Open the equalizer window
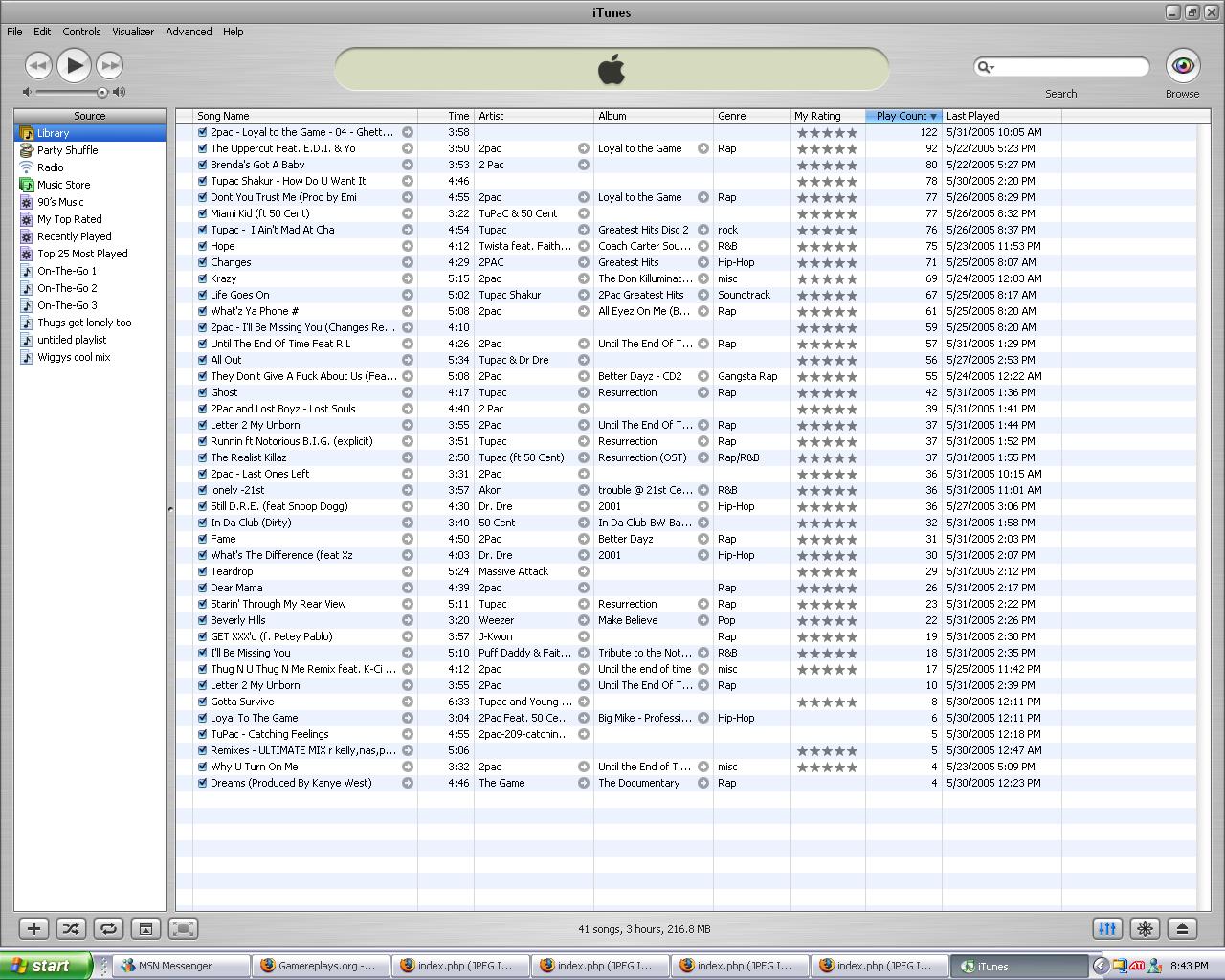 click(1107, 928)
